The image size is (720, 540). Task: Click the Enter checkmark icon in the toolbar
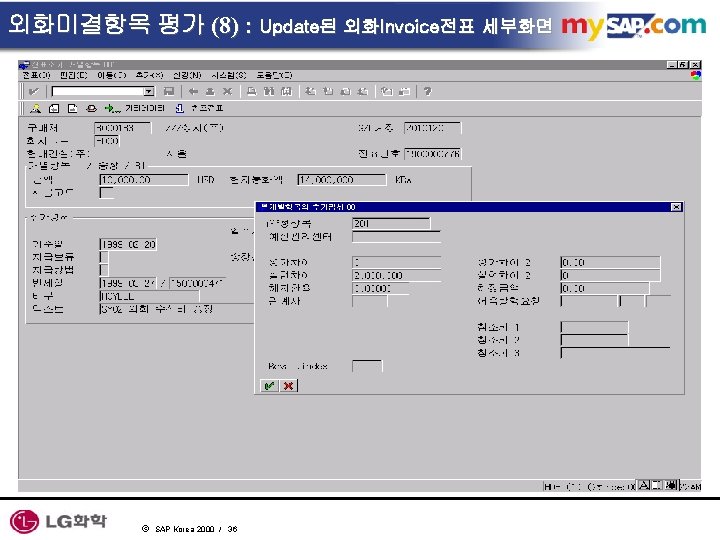tap(34, 91)
